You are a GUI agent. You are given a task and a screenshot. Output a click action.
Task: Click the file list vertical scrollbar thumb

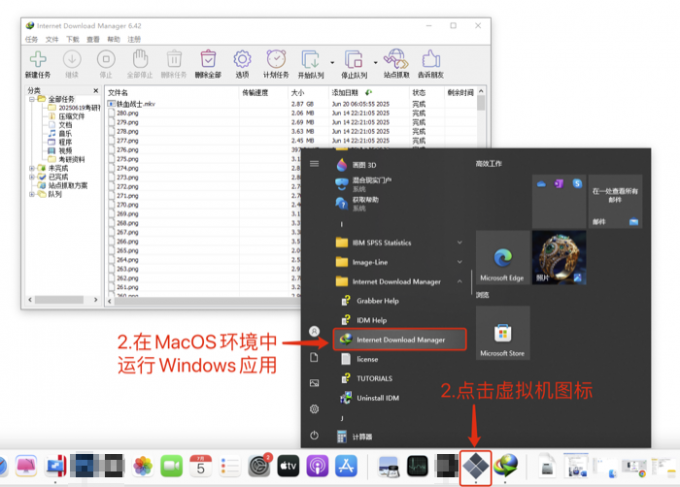pyautogui.click(x=481, y=103)
